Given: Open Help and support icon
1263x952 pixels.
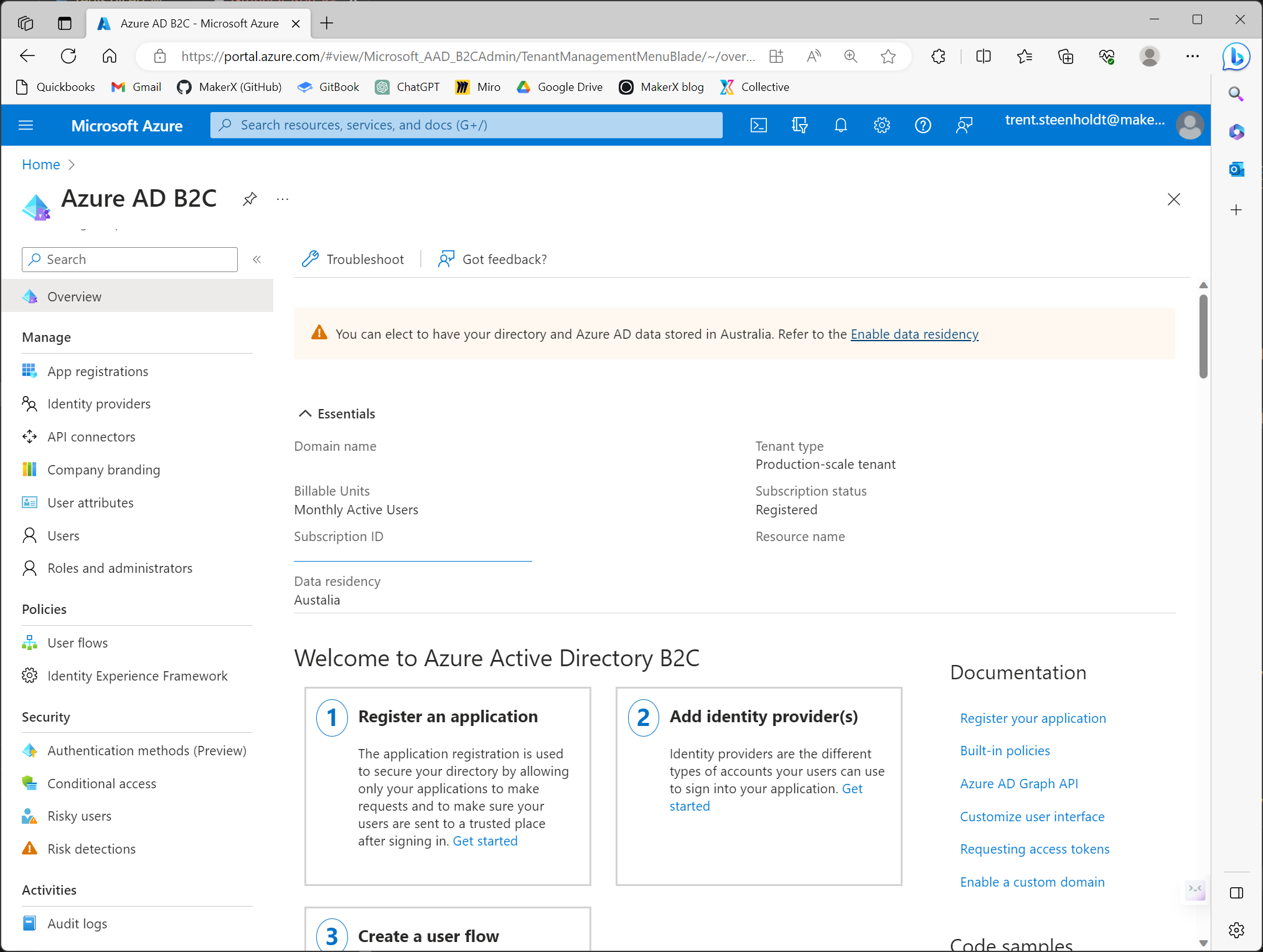Looking at the screenshot, I should tap(923, 125).
